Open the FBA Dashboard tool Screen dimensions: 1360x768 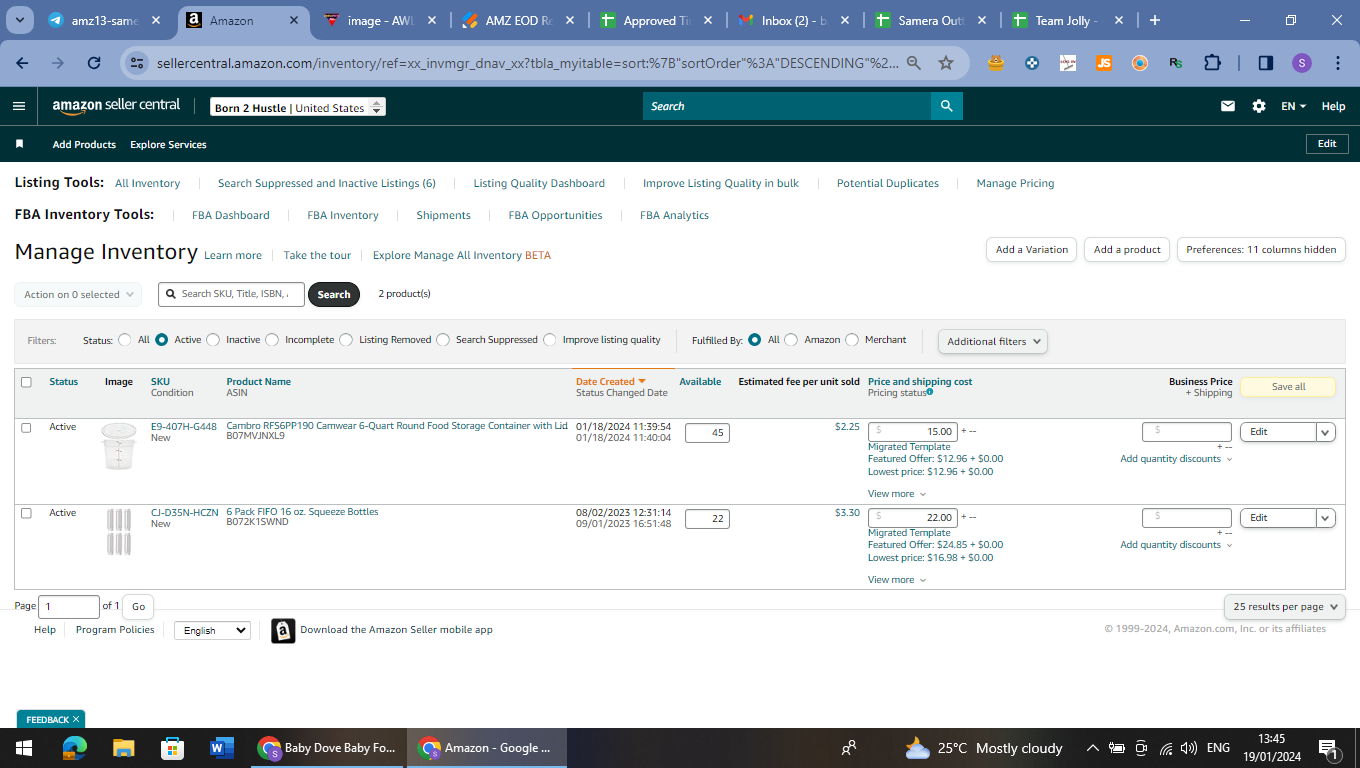coord(231,215)
